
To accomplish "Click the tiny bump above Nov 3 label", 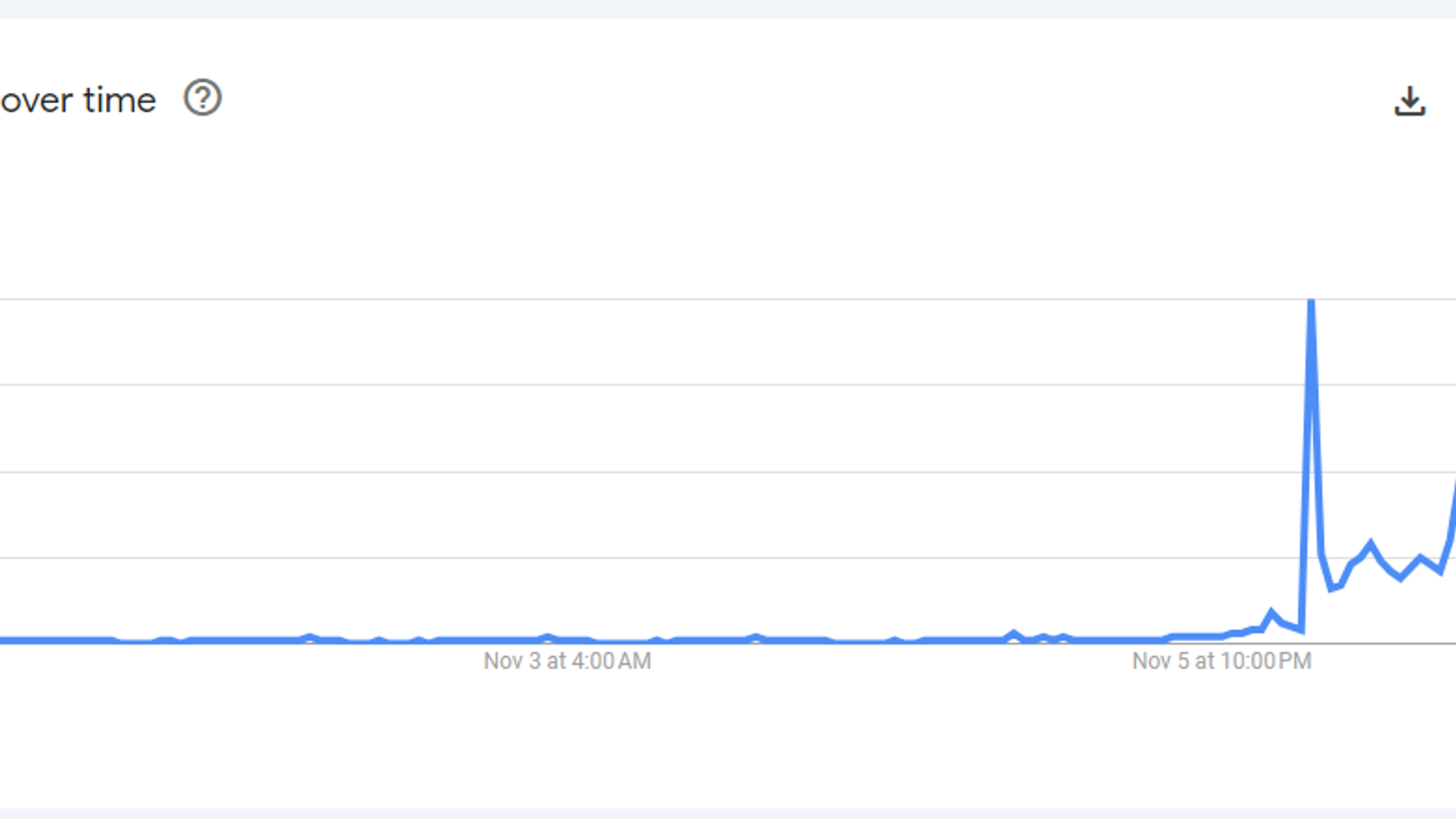I will click(547, 637).
